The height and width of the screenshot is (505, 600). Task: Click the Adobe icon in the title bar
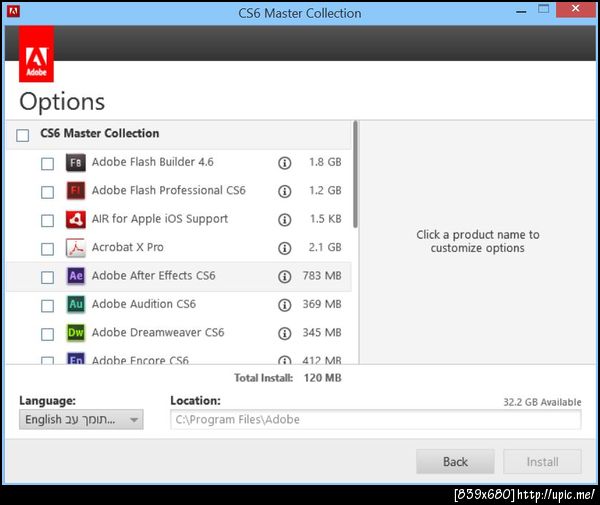pyautogui.click(x=13, y=11)
